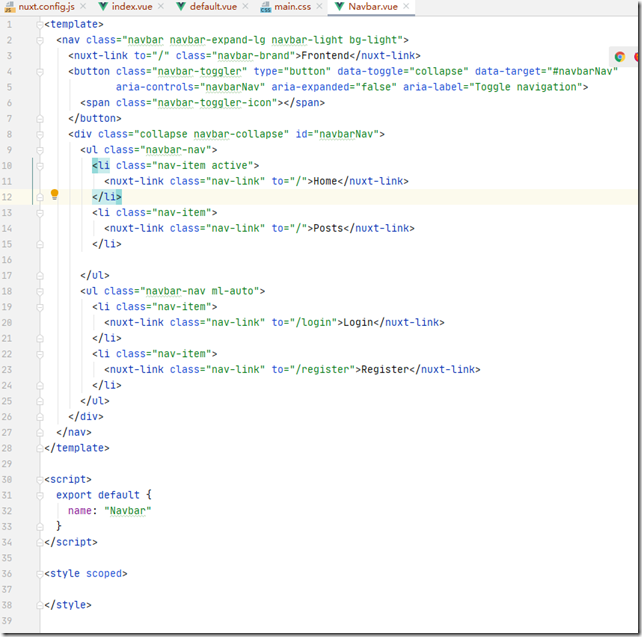The height and width of the screenshot is (637, 642).
Task: Place cursor on Home link text
Action: 325,181
